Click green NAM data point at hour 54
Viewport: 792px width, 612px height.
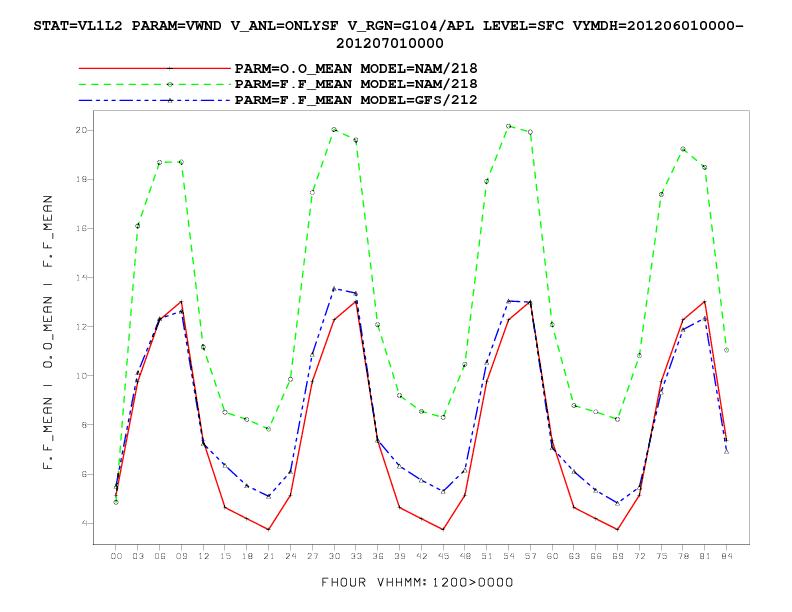pyautogui.click(x=509, y=126)
